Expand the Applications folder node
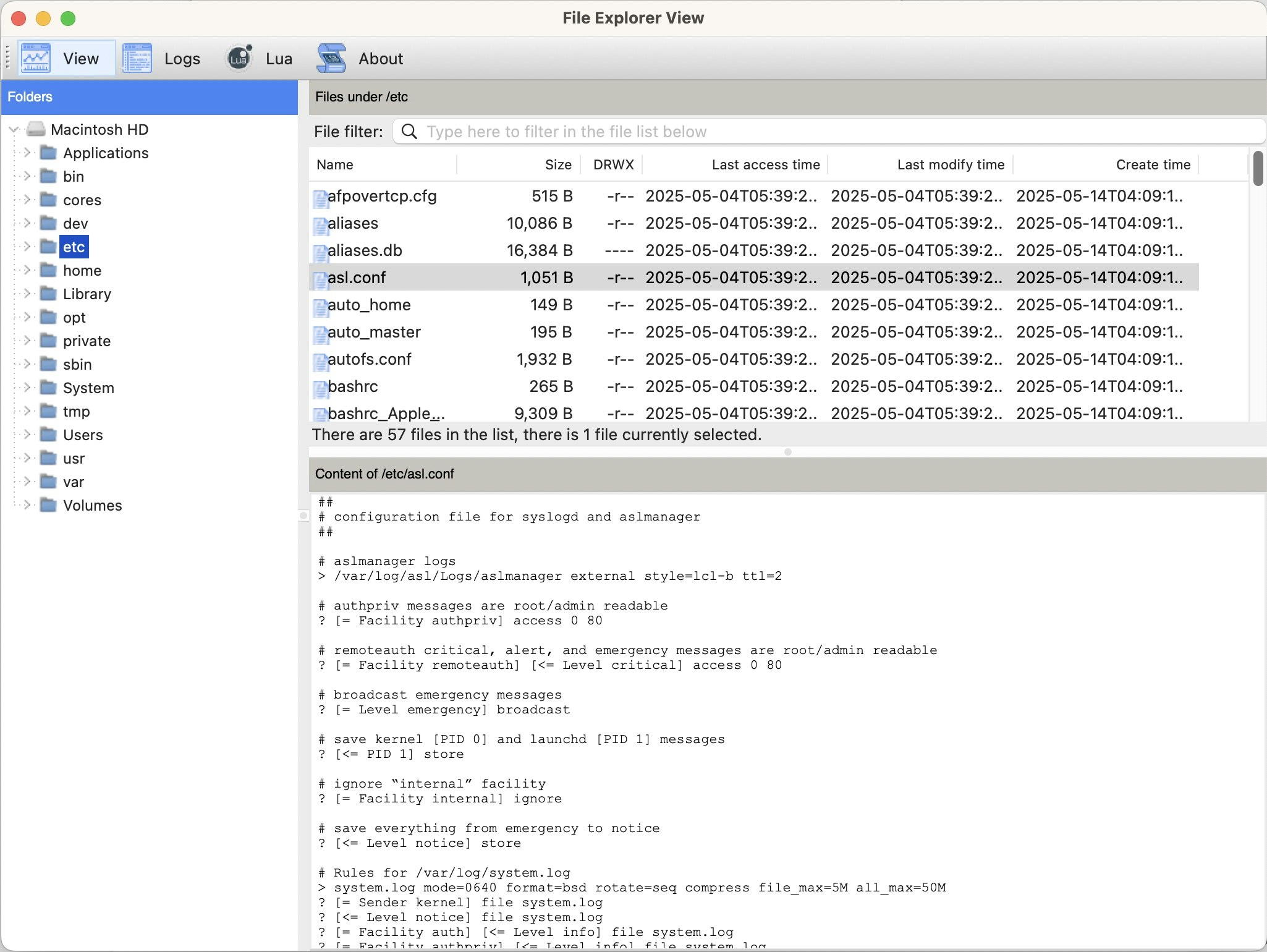The width and height of the screenshot is (1267, 952). coord(27,153)
